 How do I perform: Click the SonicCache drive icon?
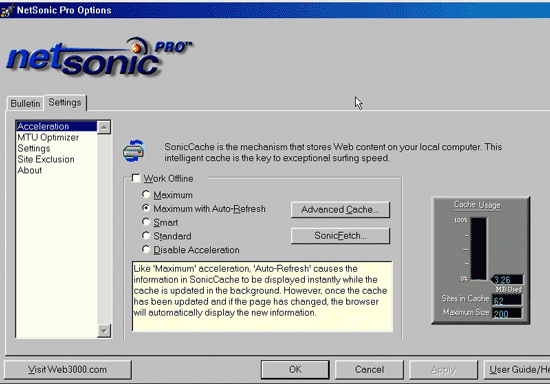pyautogui.click(x=134, y=151)
